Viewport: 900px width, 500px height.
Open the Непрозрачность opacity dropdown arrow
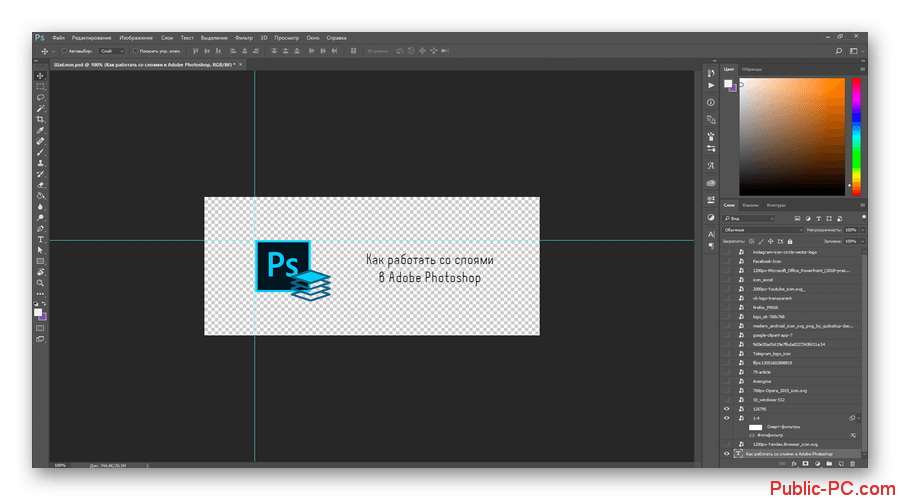(x=862, y=230)
